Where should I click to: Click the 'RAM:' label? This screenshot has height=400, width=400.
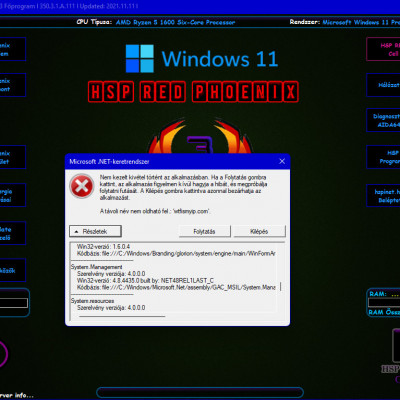click(378, 294)
